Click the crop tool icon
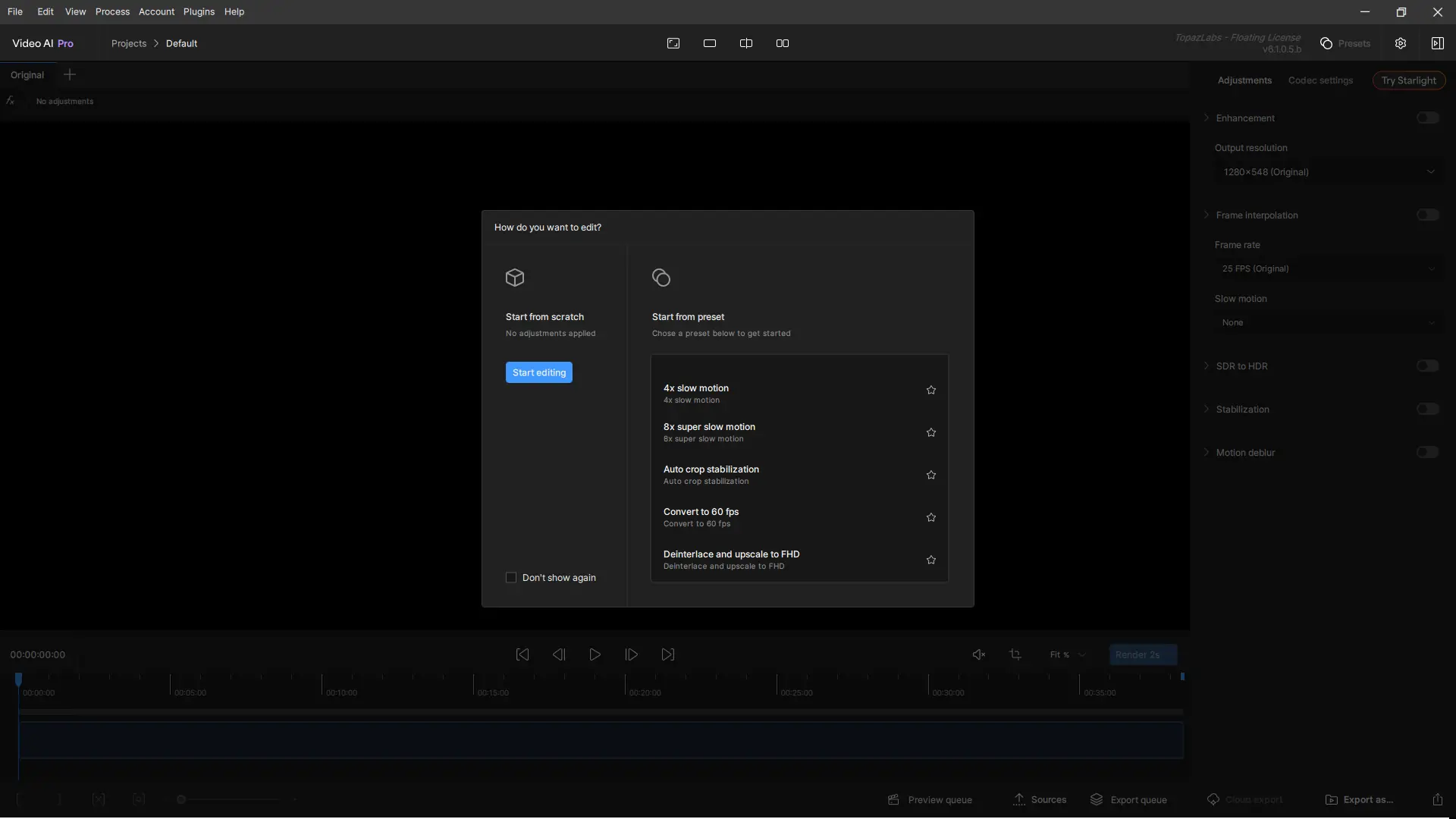This screenshot has height=819, width=1456. click(x=1015, y=654)
